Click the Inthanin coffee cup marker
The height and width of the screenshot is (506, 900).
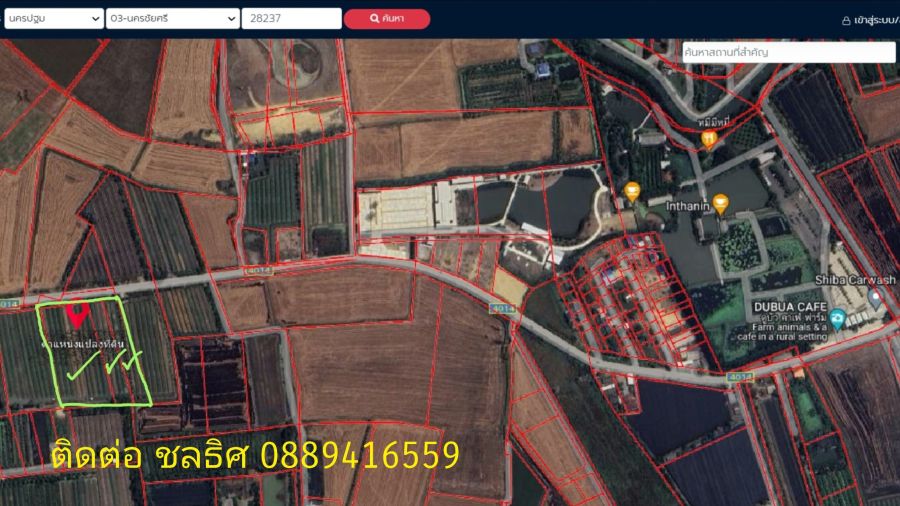coord(721,203)
